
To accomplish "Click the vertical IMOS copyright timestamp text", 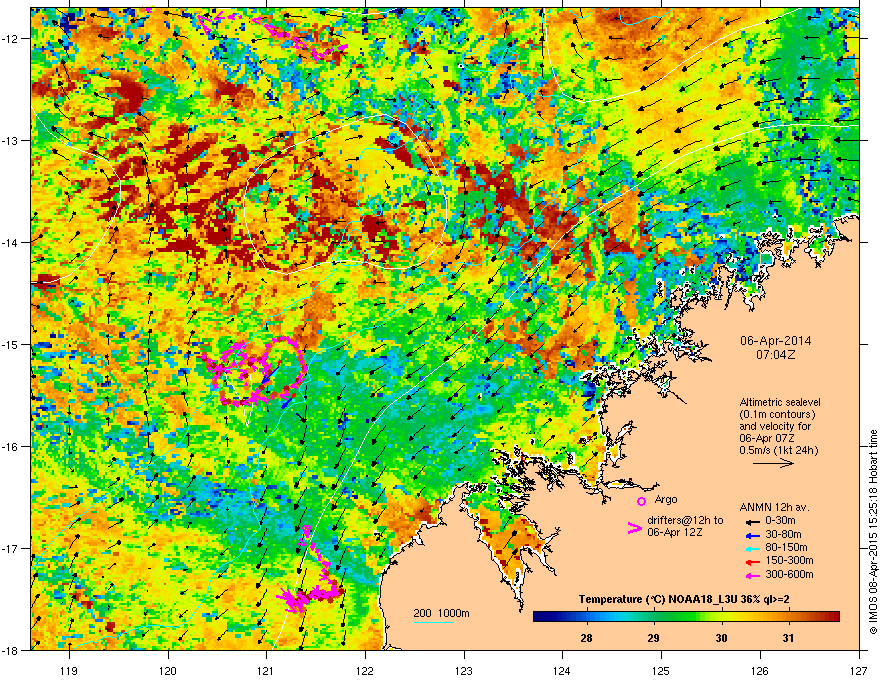I will pos(873,532).
